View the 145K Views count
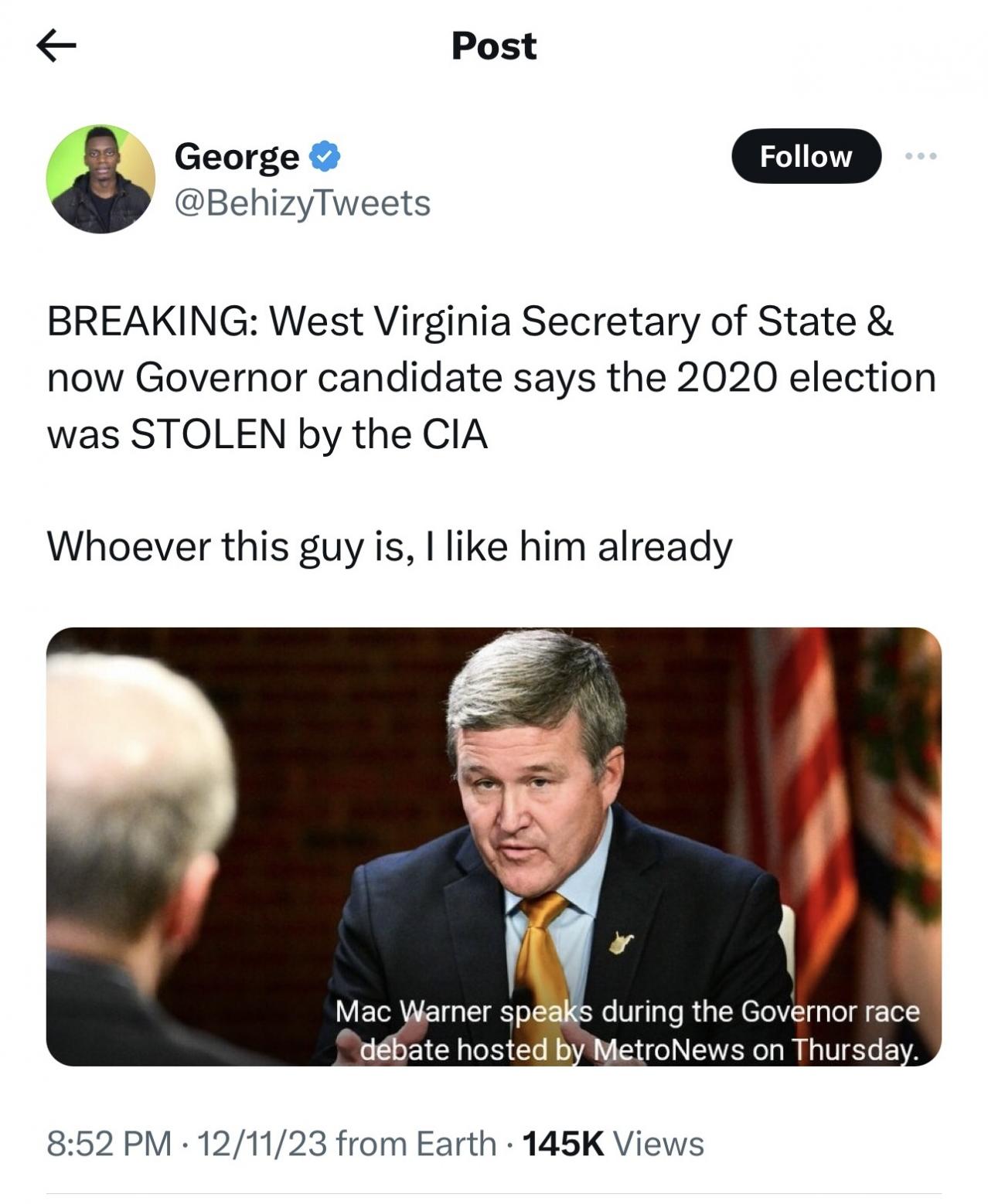 click(x=613, y=1144)
